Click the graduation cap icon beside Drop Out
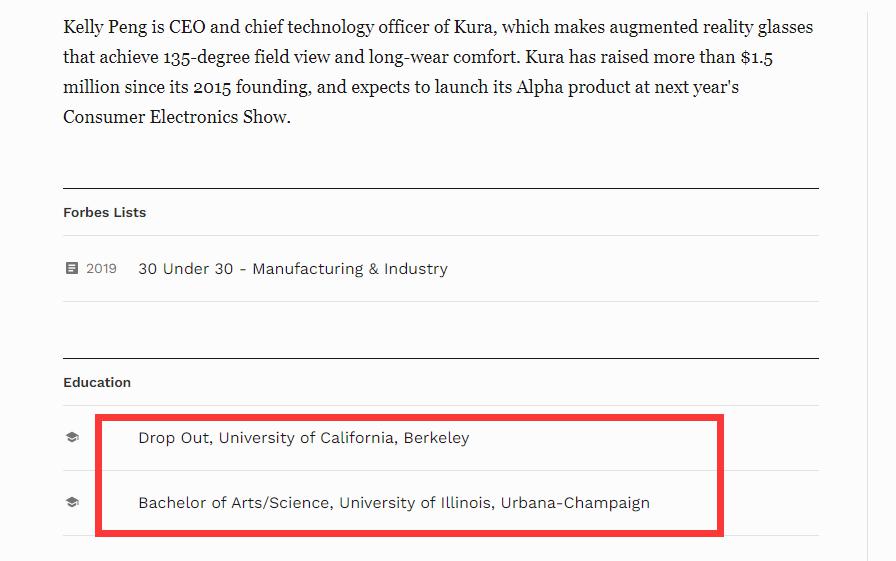The image size is (896, 561). [x=71, y=438]
